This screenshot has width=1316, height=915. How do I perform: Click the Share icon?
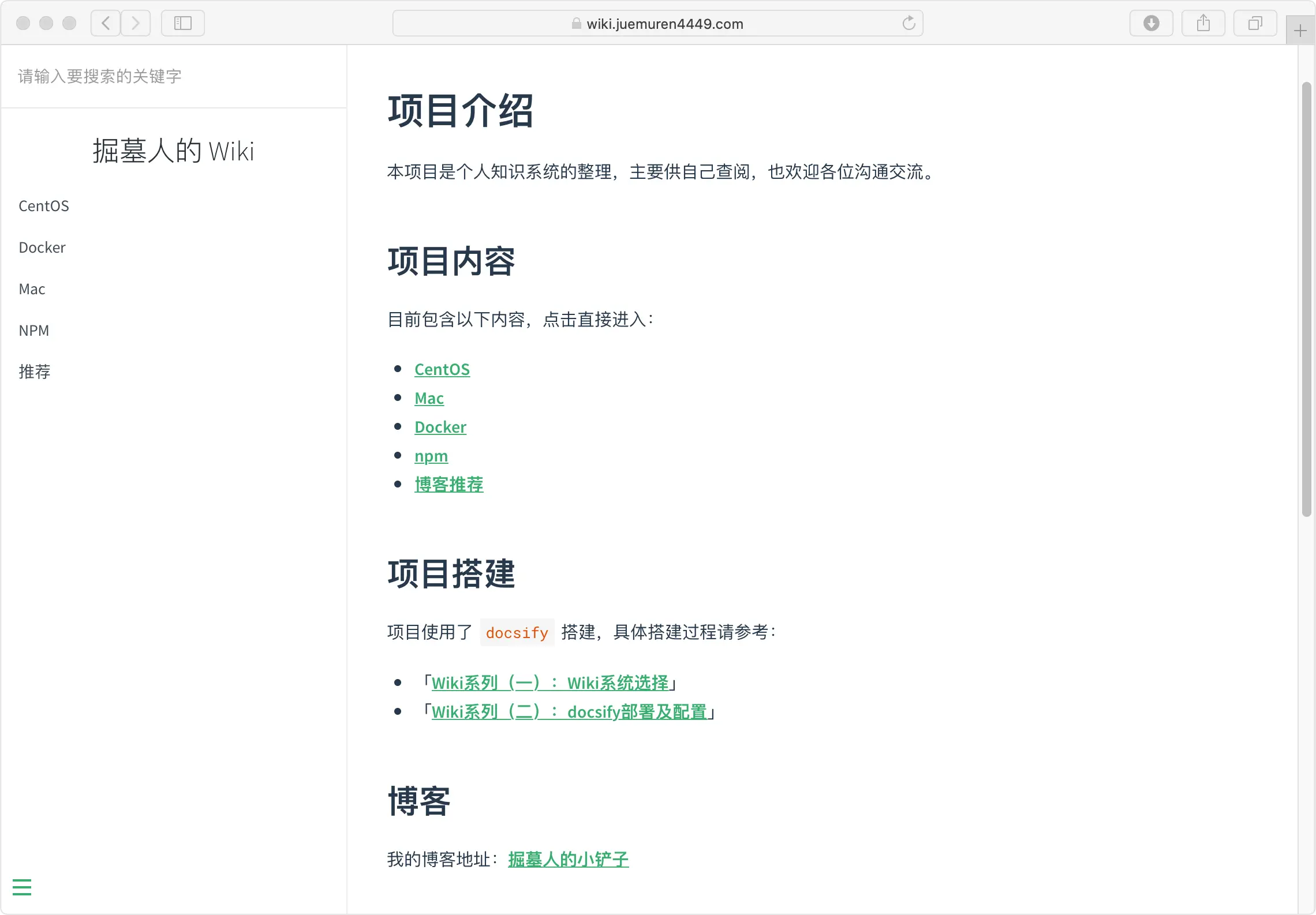click(1203, 23)
